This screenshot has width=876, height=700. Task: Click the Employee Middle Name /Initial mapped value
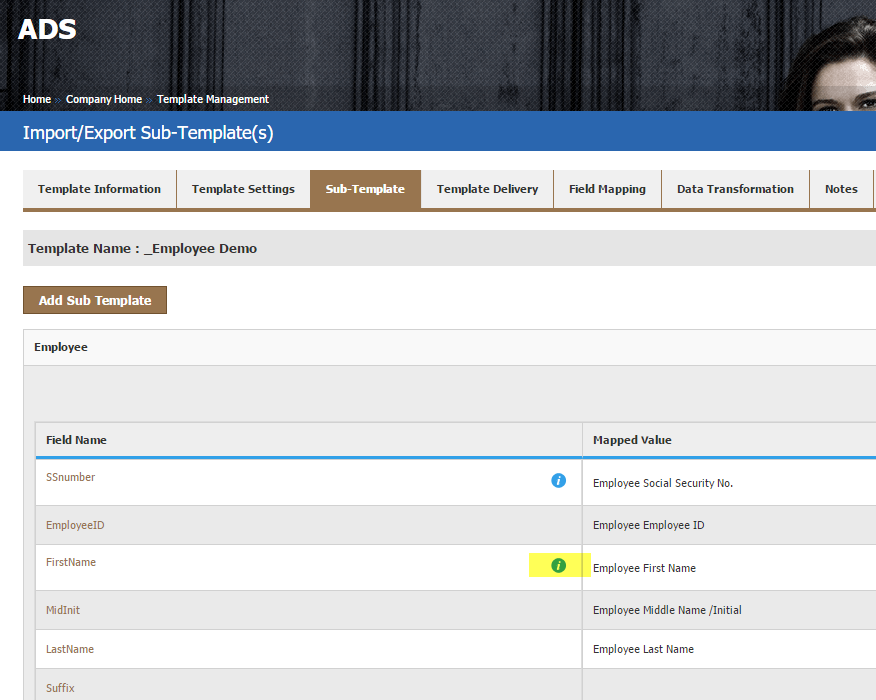pos(667,610)
